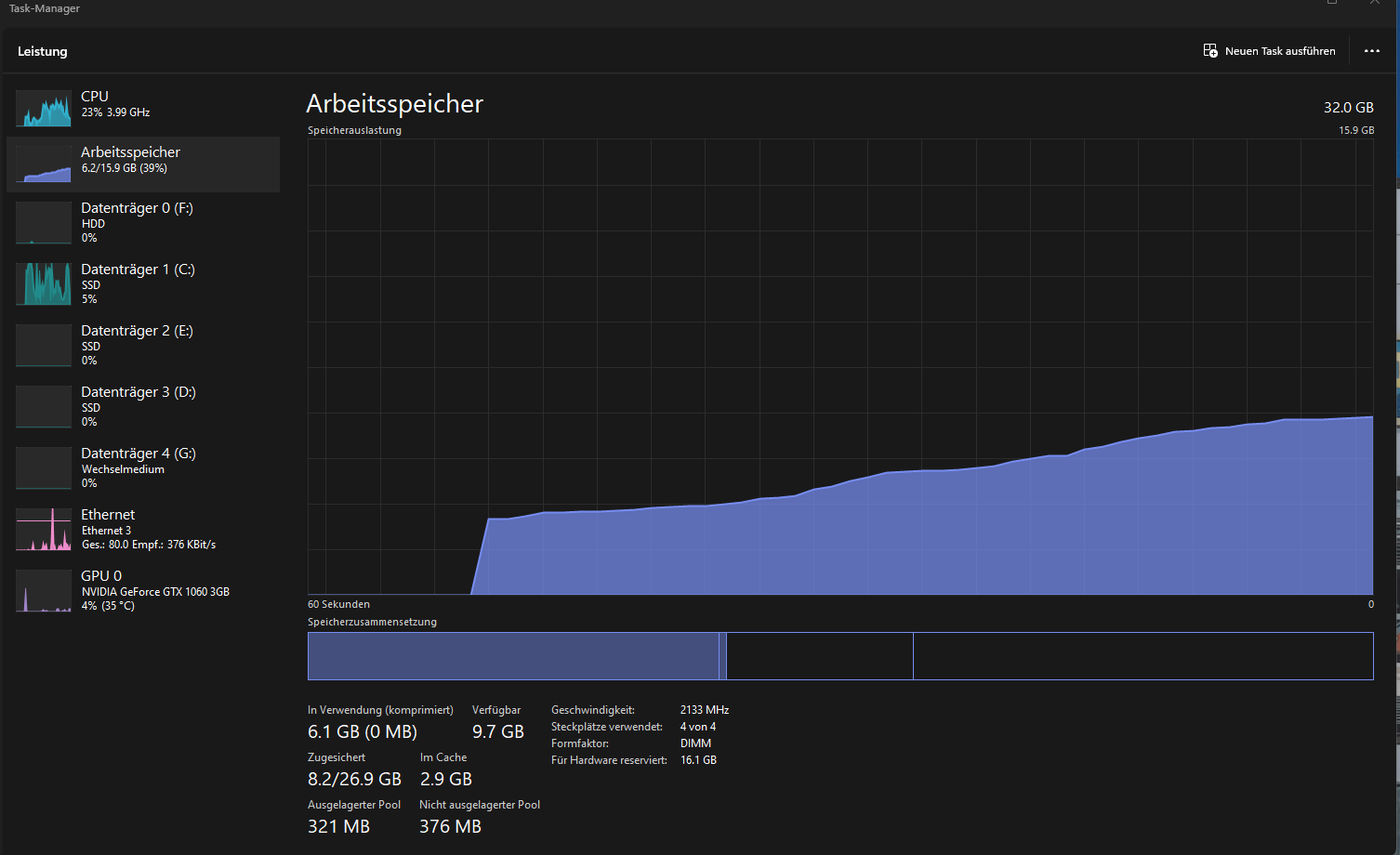This screenshot has width=1400, height=855.
Task: Click the Task-Manager window title
Action: click(x=45, y=8)
